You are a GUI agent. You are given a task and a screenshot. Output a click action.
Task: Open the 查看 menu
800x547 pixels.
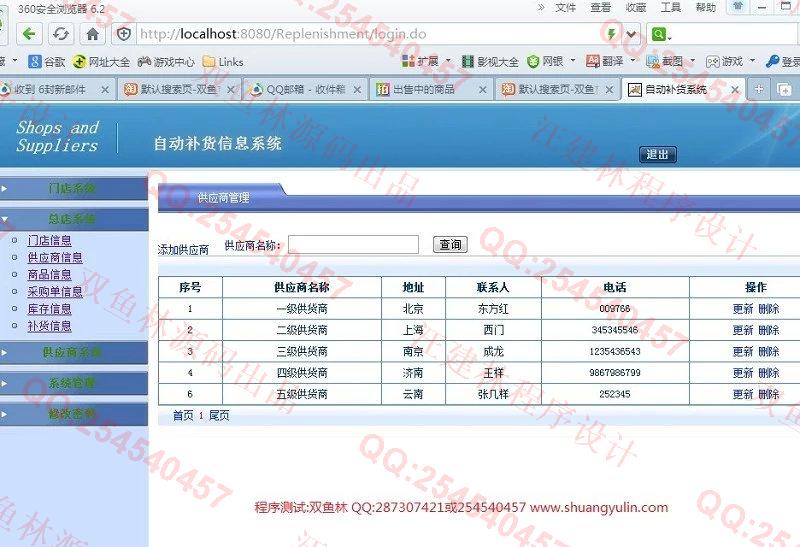pyautogui.click(x=601, y=7)
